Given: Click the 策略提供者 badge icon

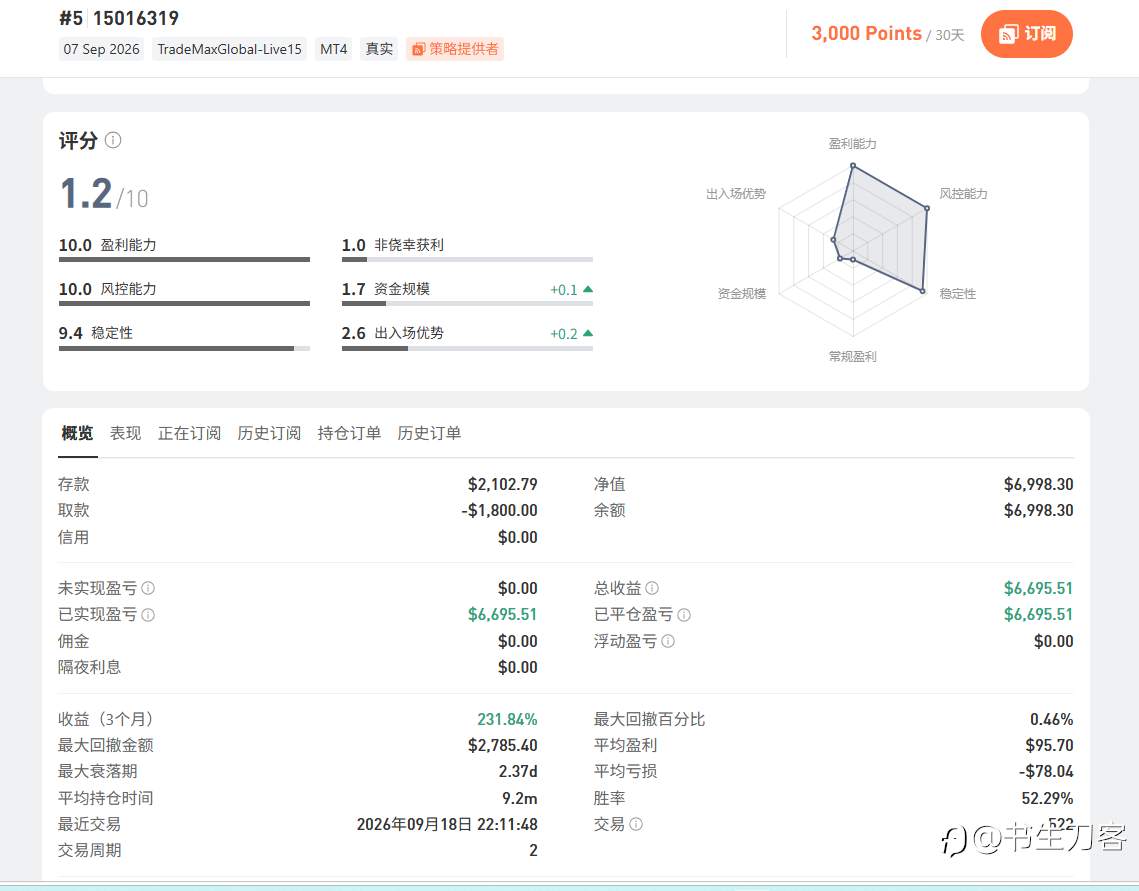Looking at the screenshot, I should (x=418, y=49).
